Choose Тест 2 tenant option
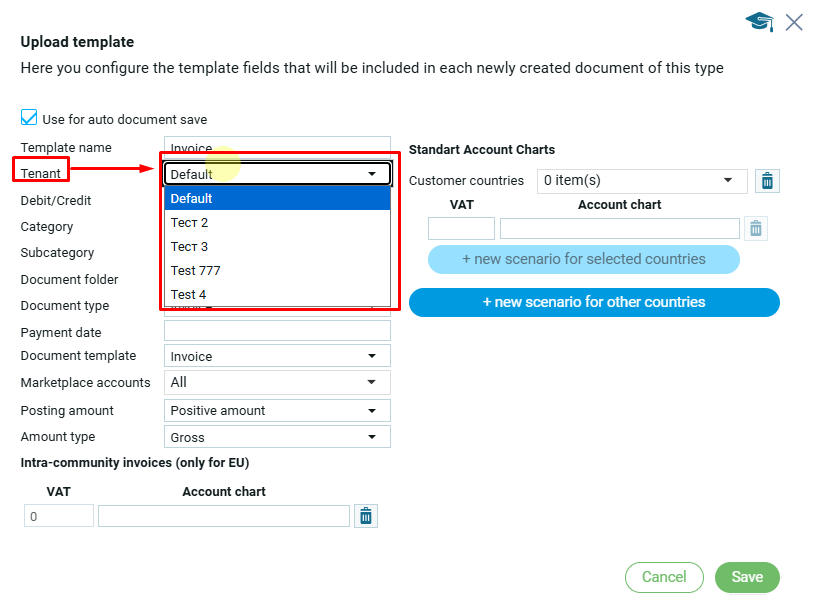Screen dimensions: 814x609 point(277,222)
